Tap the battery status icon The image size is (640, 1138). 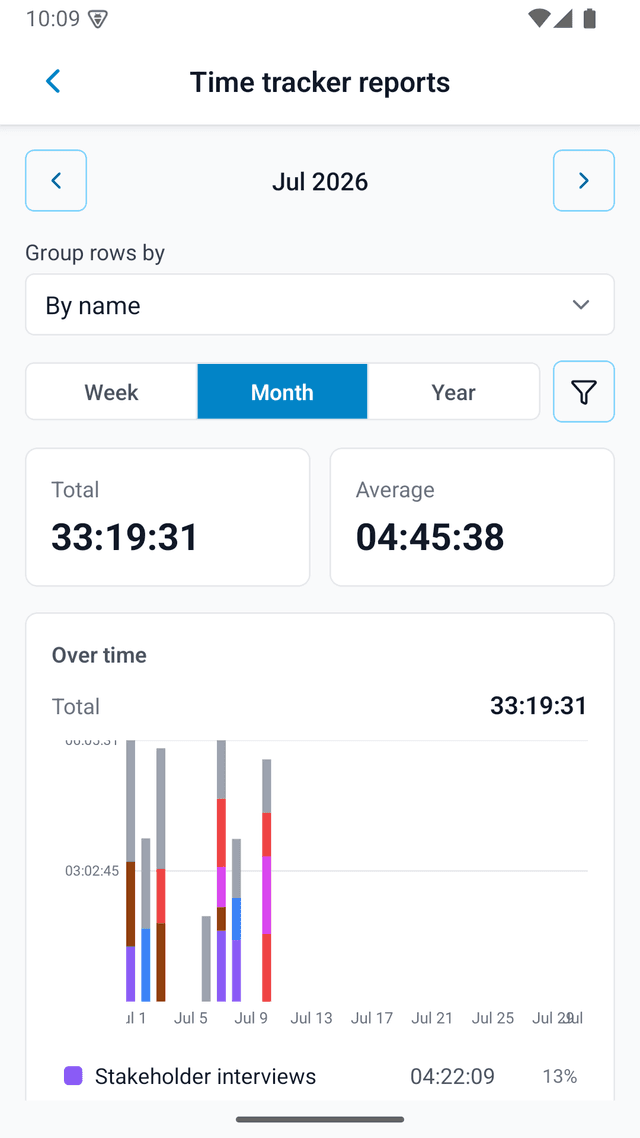click(589, 18)
